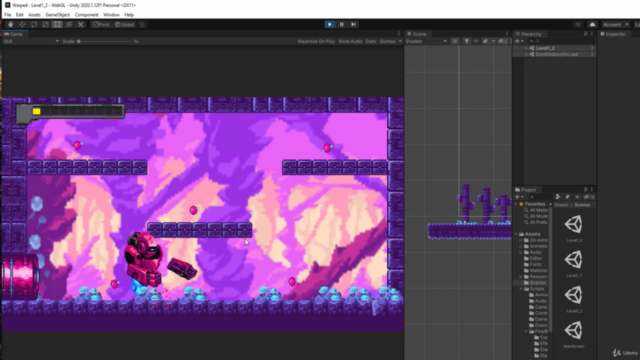Open Hierarchy create plus dropdown
The width and height of the screenshot is (640, 360).
(x=519, y=41)
